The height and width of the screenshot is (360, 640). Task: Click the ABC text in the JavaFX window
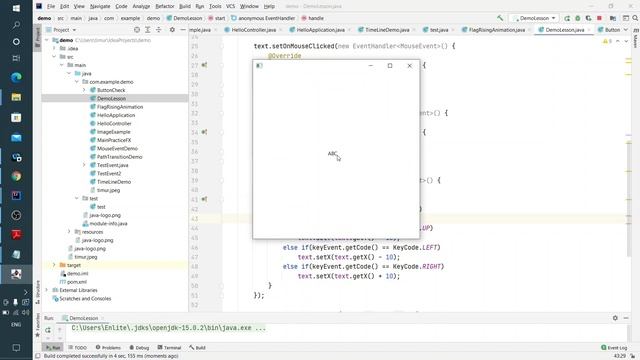[332, 154]
